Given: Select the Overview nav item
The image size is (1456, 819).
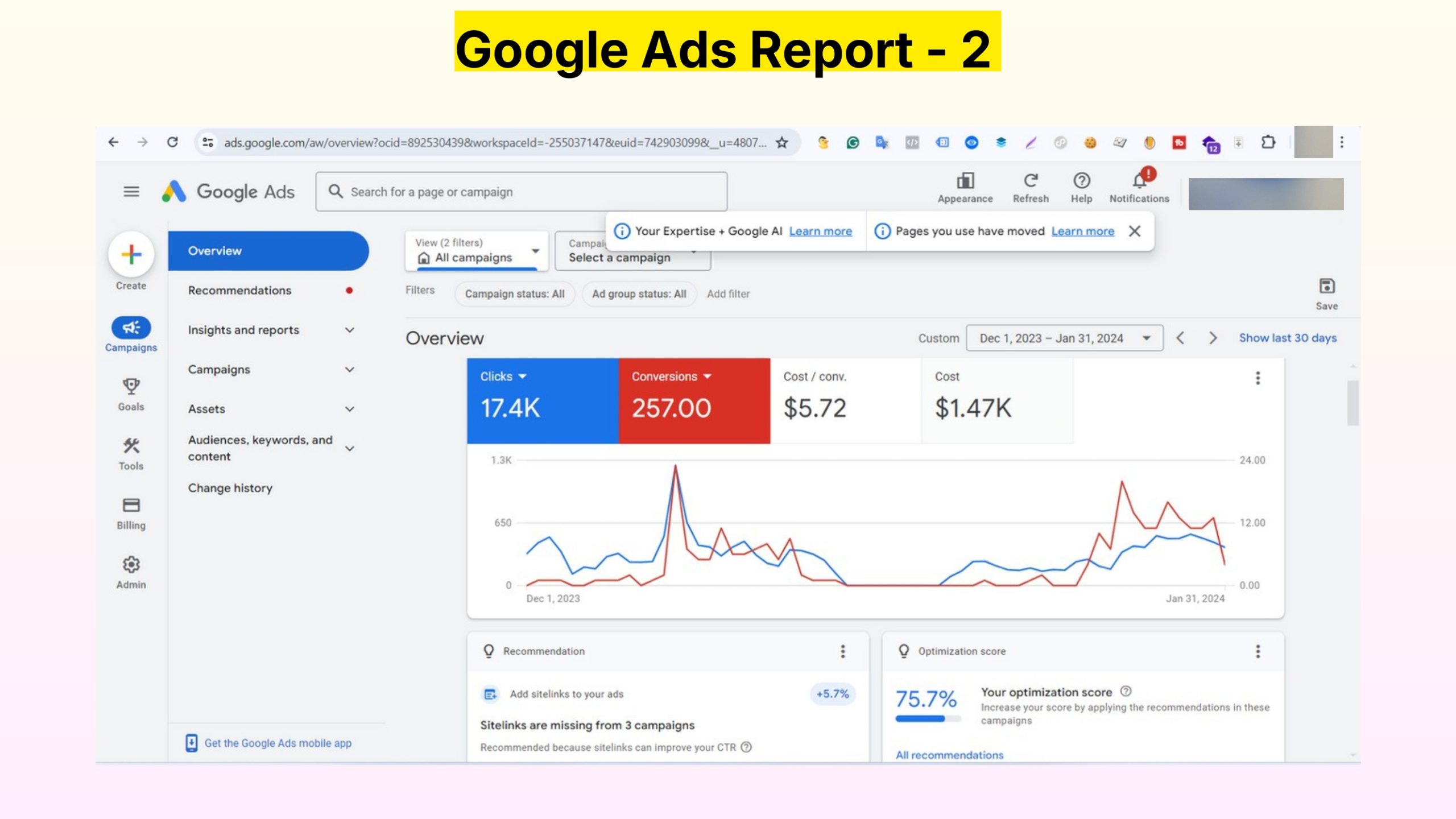Looking at the screenshot, I should click(x=268, y=251).
